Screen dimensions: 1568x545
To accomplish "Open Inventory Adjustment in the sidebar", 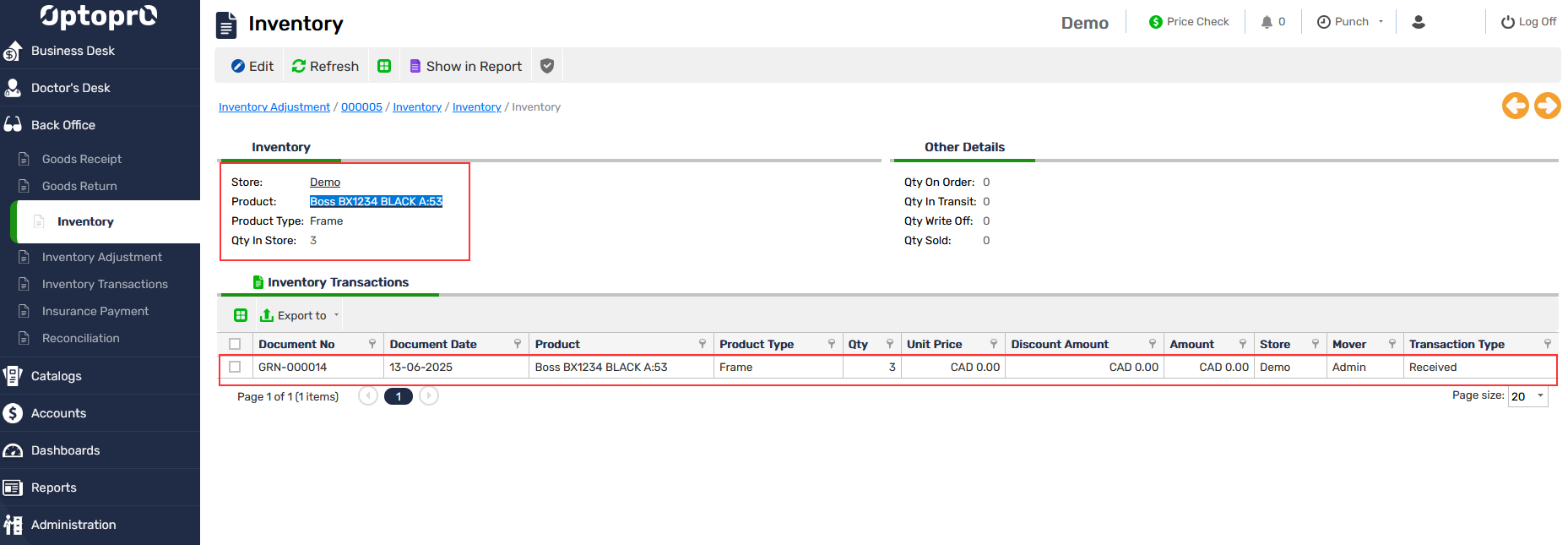I will 101,257.
